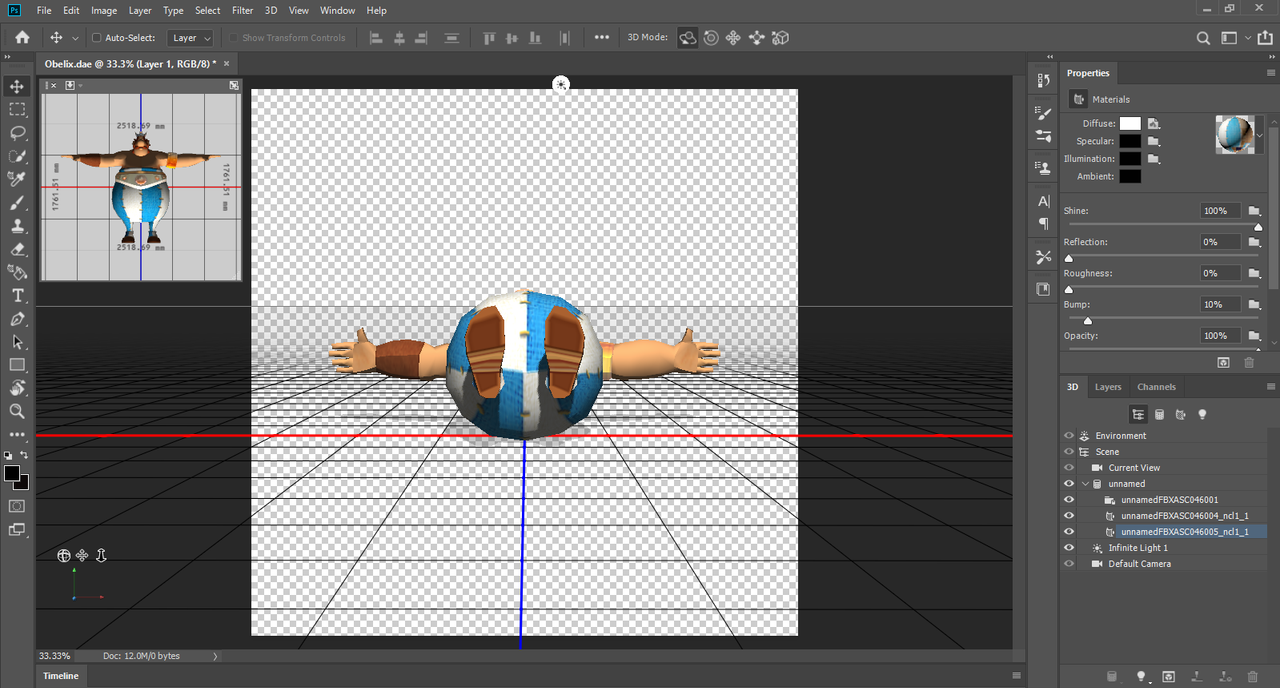Open the Shine texture folder menu
This screenshot has width=1280, height=688.
pyautogui.click(x=1252, y=211)
